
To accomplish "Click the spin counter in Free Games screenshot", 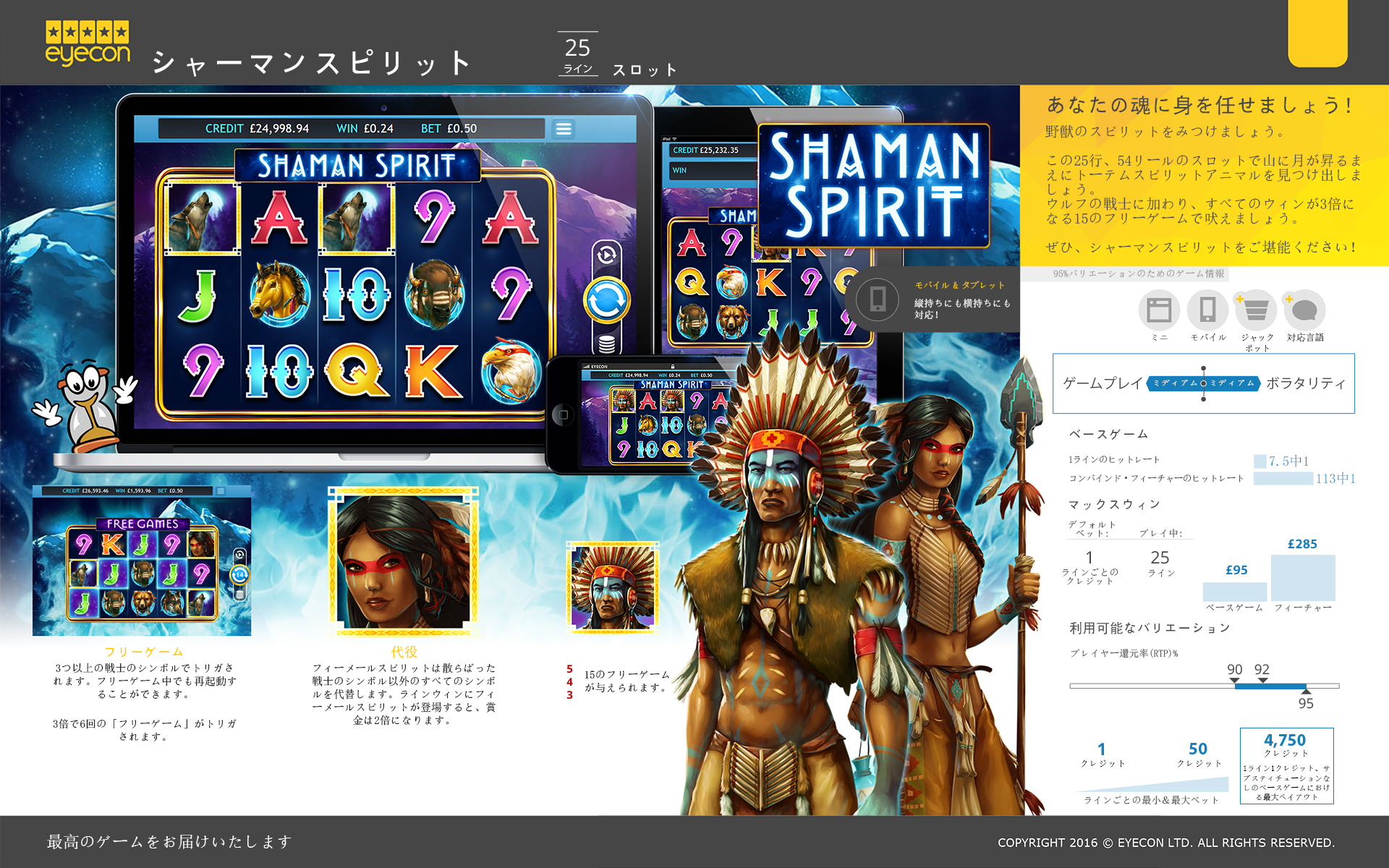I will 239,575.
